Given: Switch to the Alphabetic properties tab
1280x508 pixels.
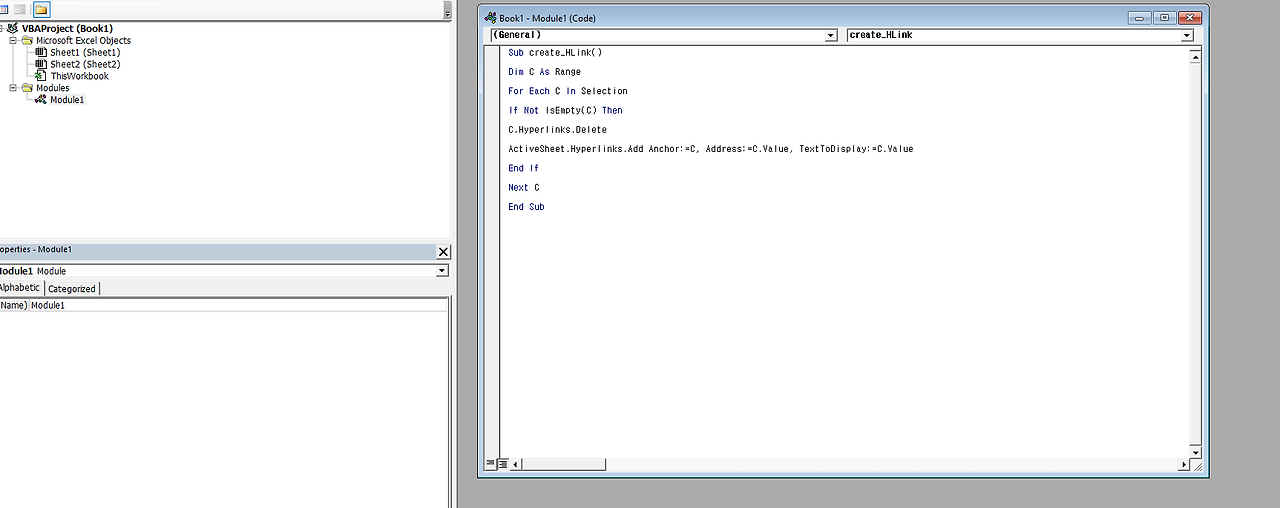Looking at the screenshot, I should coord(20,288).
